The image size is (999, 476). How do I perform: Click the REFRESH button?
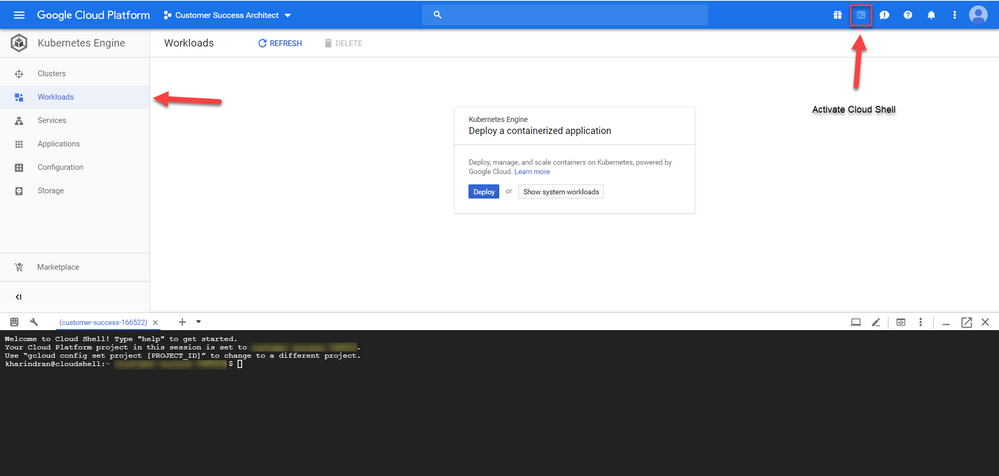point(280,43)
